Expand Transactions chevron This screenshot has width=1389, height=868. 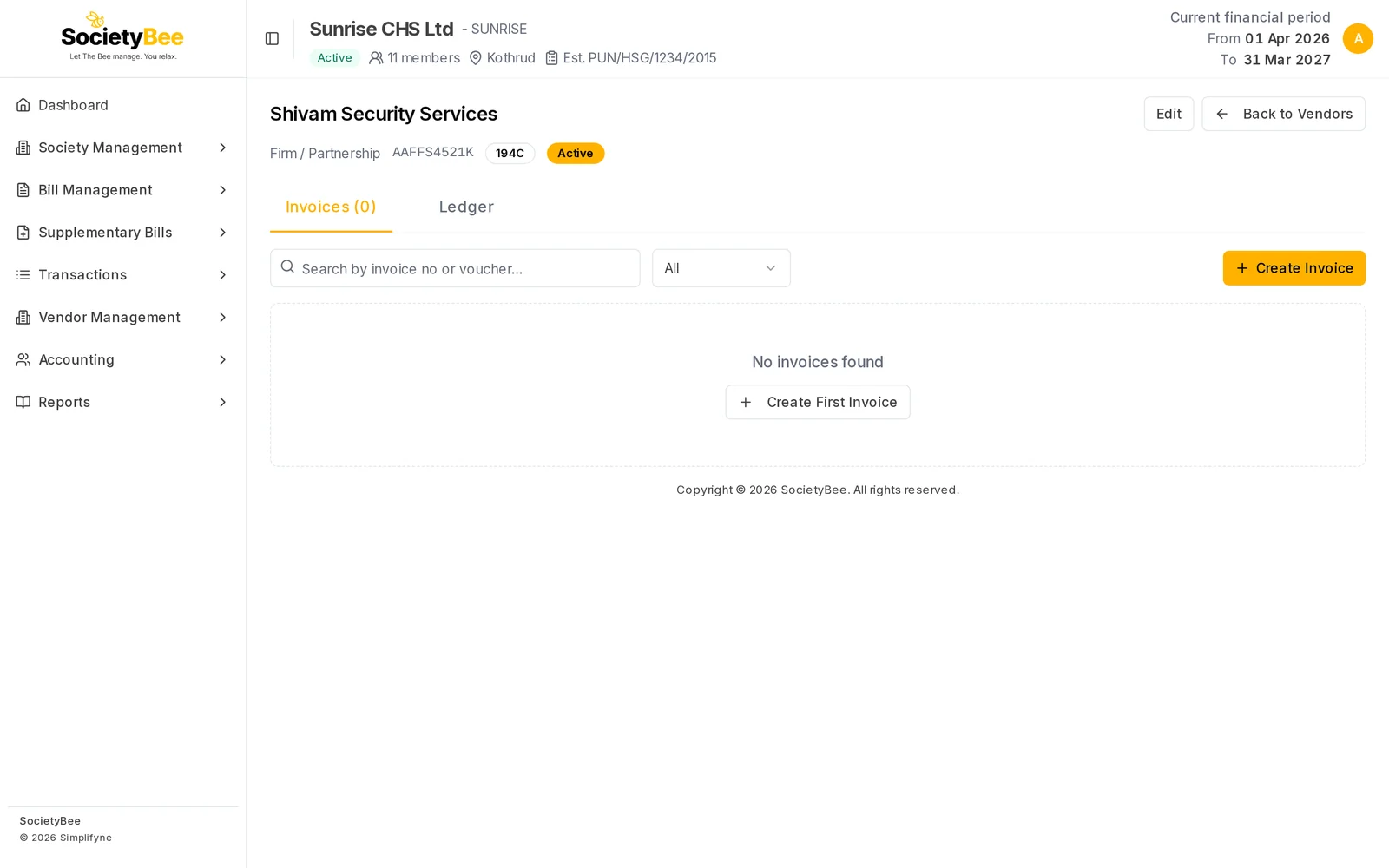[x=222, y=275]
